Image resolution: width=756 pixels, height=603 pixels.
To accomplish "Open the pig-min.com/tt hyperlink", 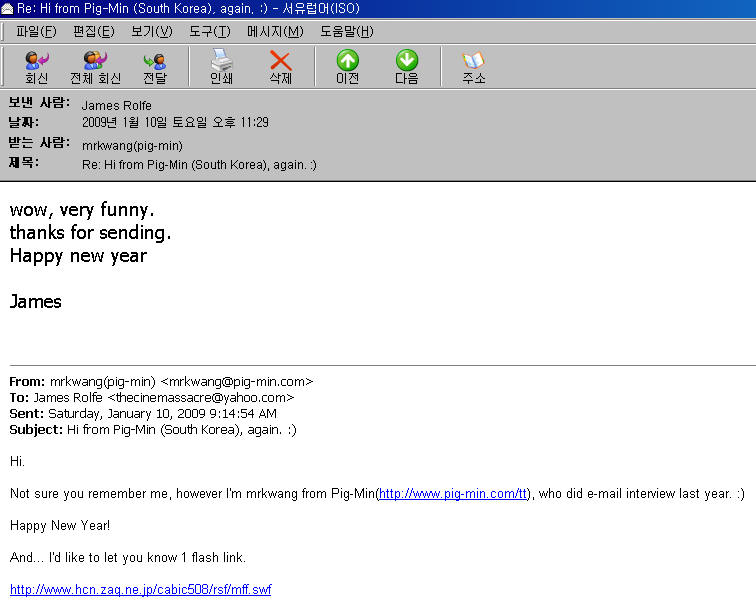I will point(453,494).
